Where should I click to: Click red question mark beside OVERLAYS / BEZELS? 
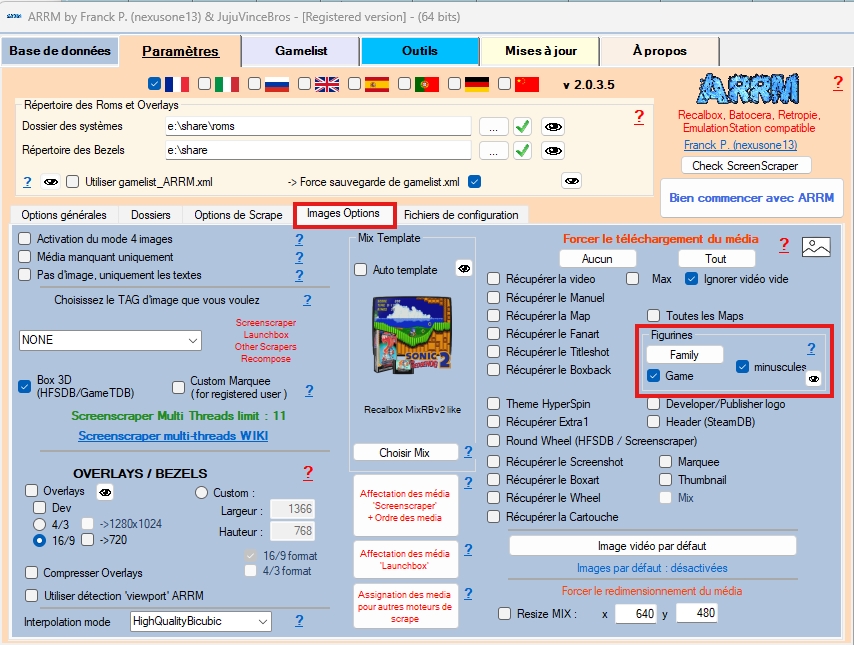pos(308,472)
